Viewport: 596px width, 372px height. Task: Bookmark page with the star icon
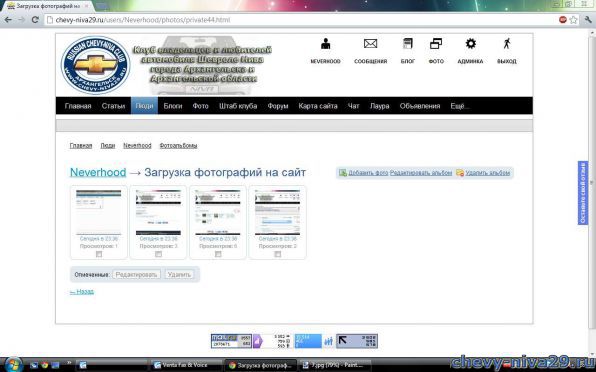pos(573,20)
